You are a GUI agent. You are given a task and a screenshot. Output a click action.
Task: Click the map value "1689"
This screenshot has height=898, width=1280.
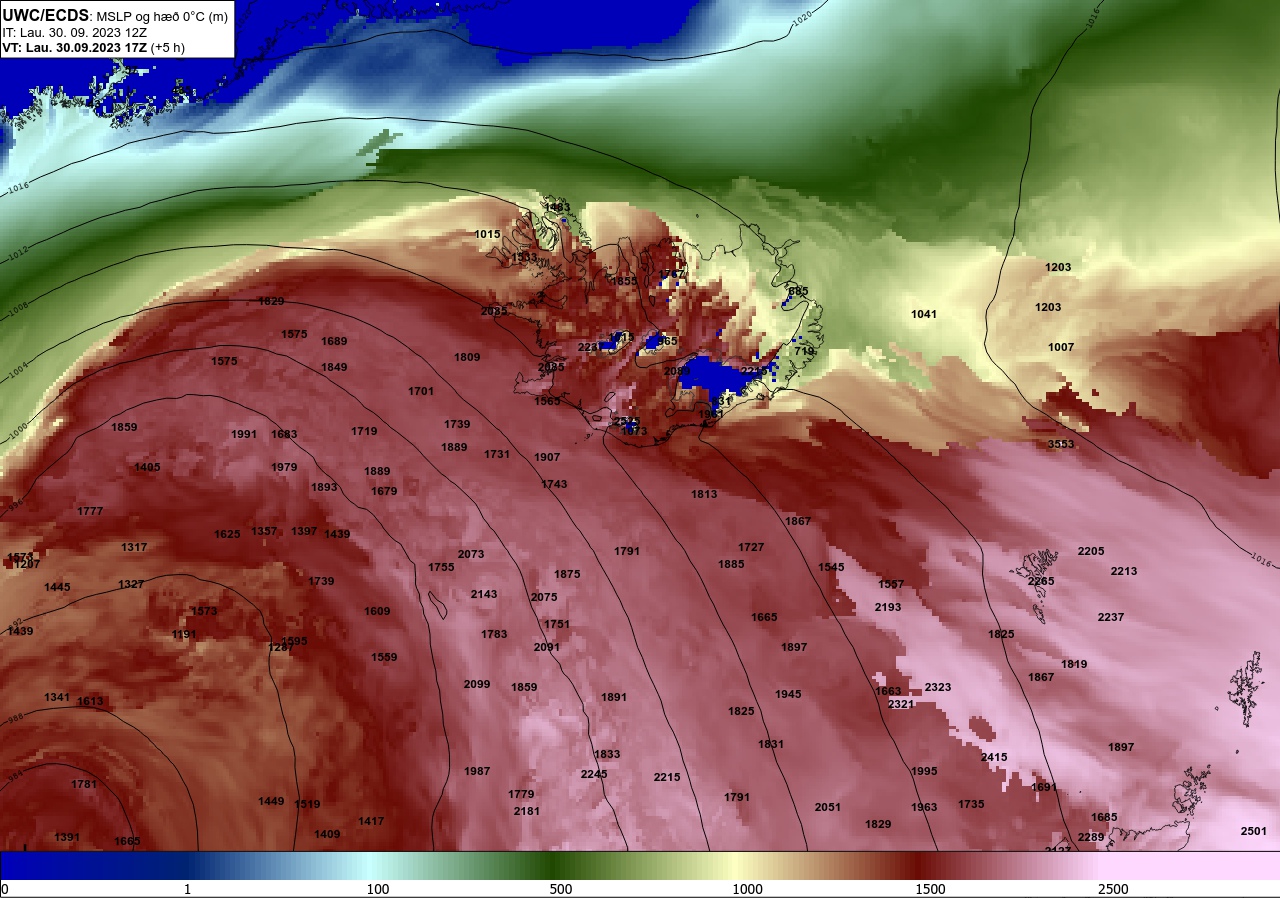(334, 341)
